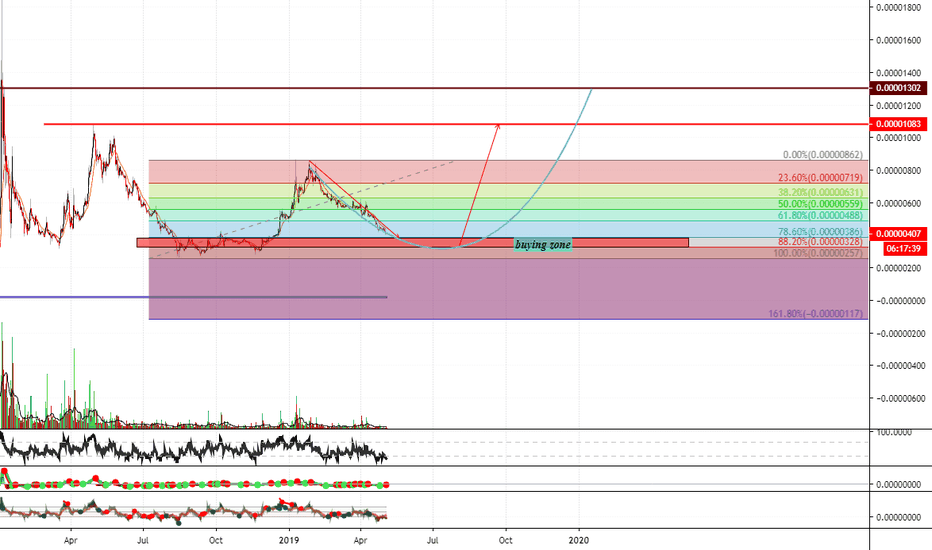Click the 100.0000 oscillator scale label
This screenshot has width=932, height=550.
tap(893, 432)
